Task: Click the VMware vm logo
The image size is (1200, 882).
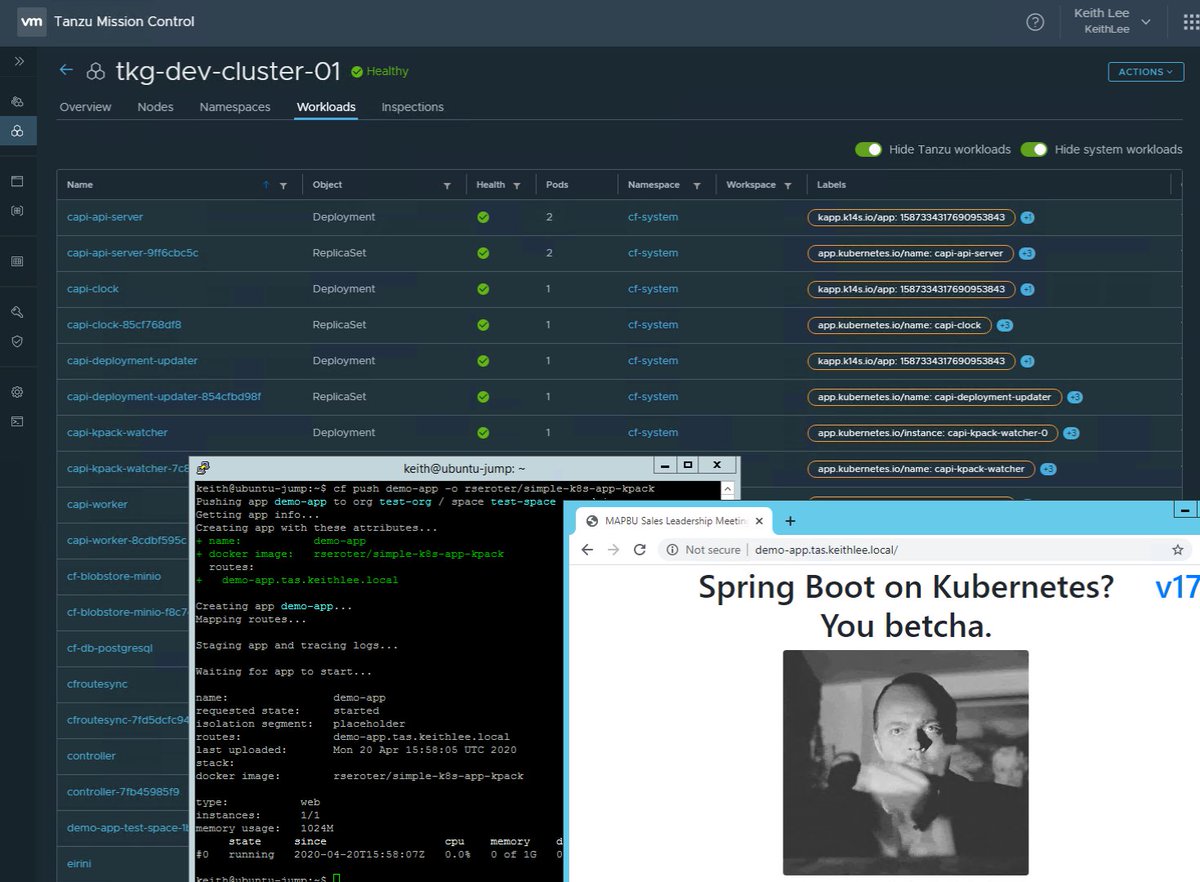Action: (32, 22)
